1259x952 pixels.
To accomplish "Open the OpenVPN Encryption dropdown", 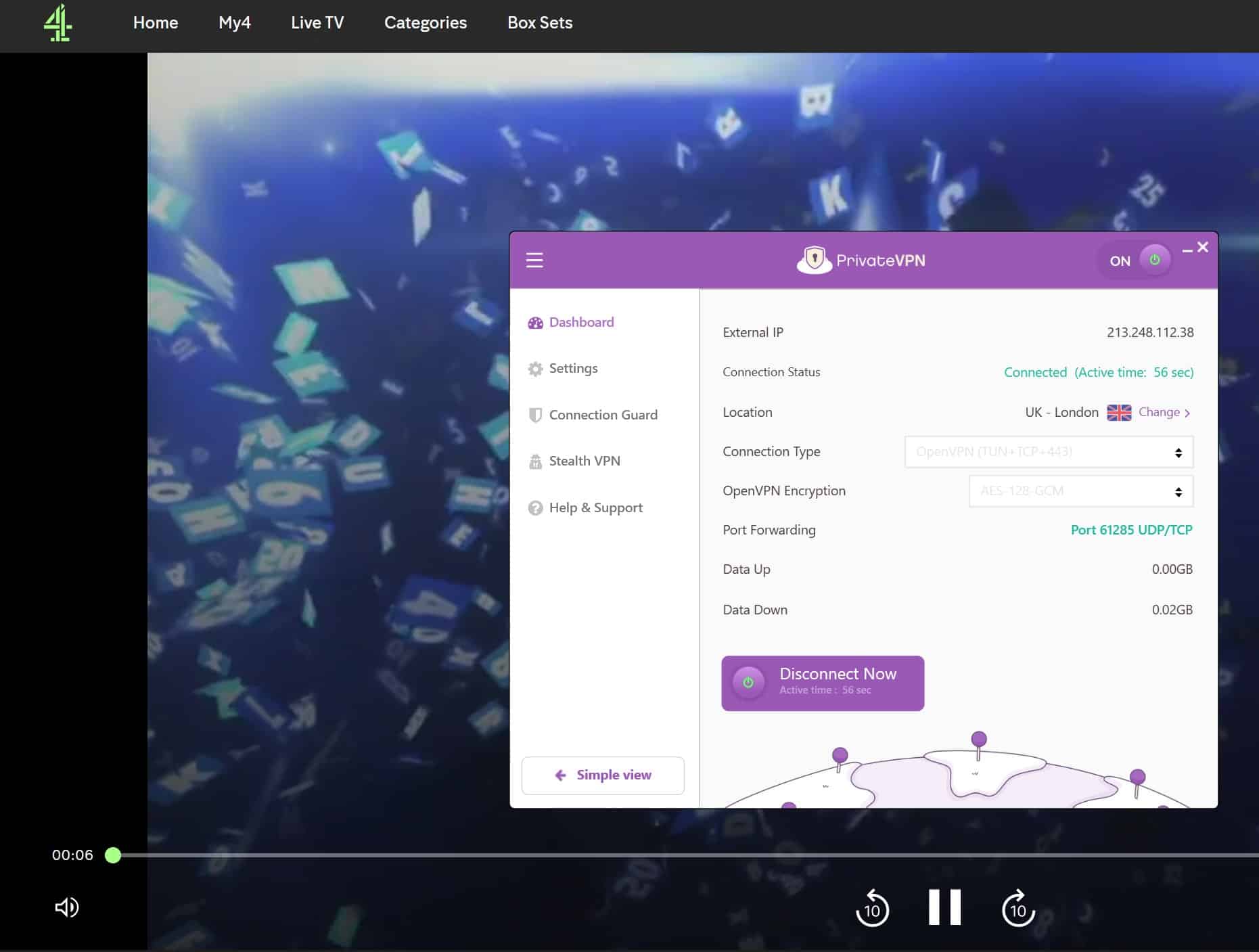I will [1081, 491].
